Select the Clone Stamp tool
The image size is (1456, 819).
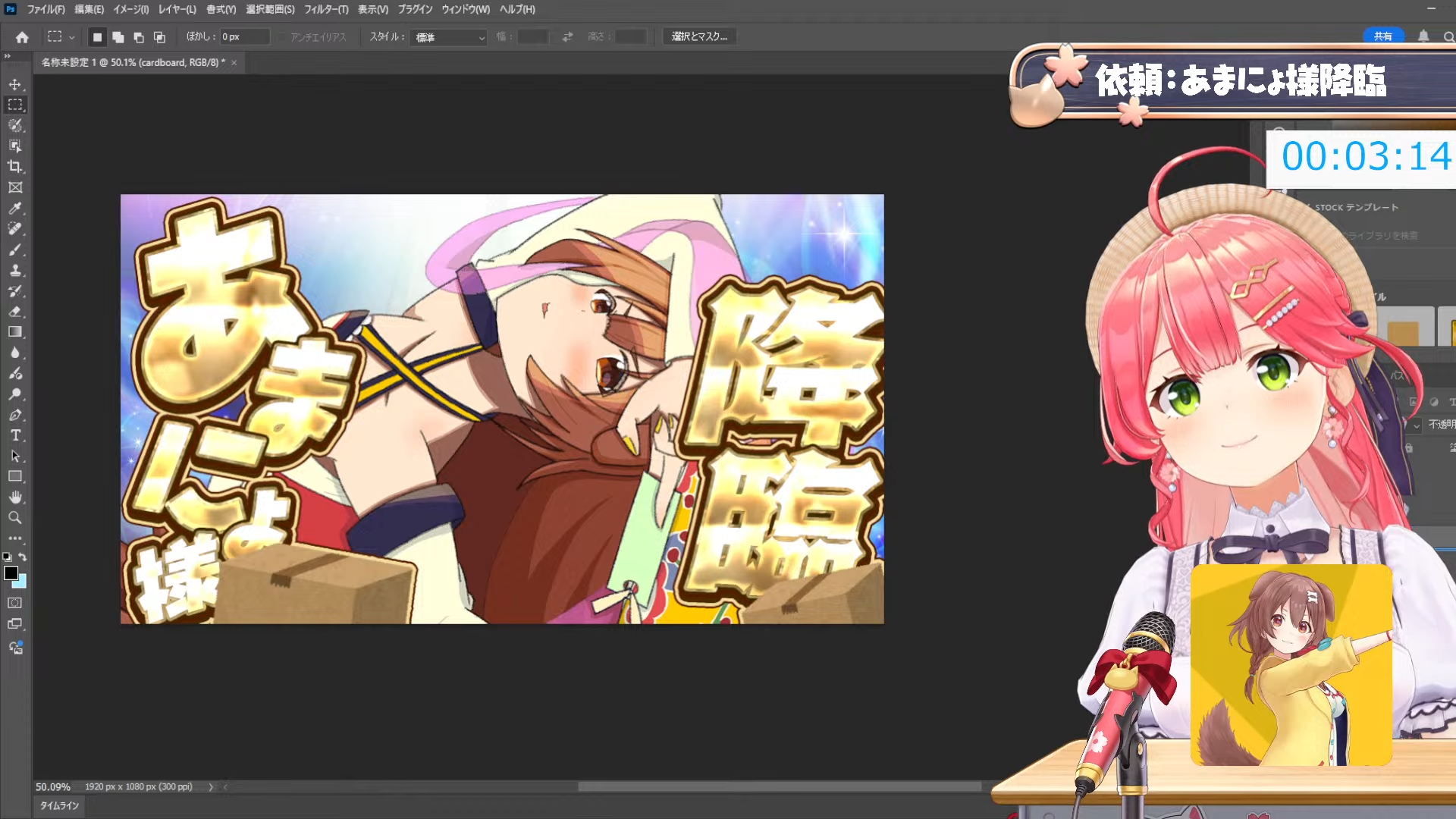[15, 270]
